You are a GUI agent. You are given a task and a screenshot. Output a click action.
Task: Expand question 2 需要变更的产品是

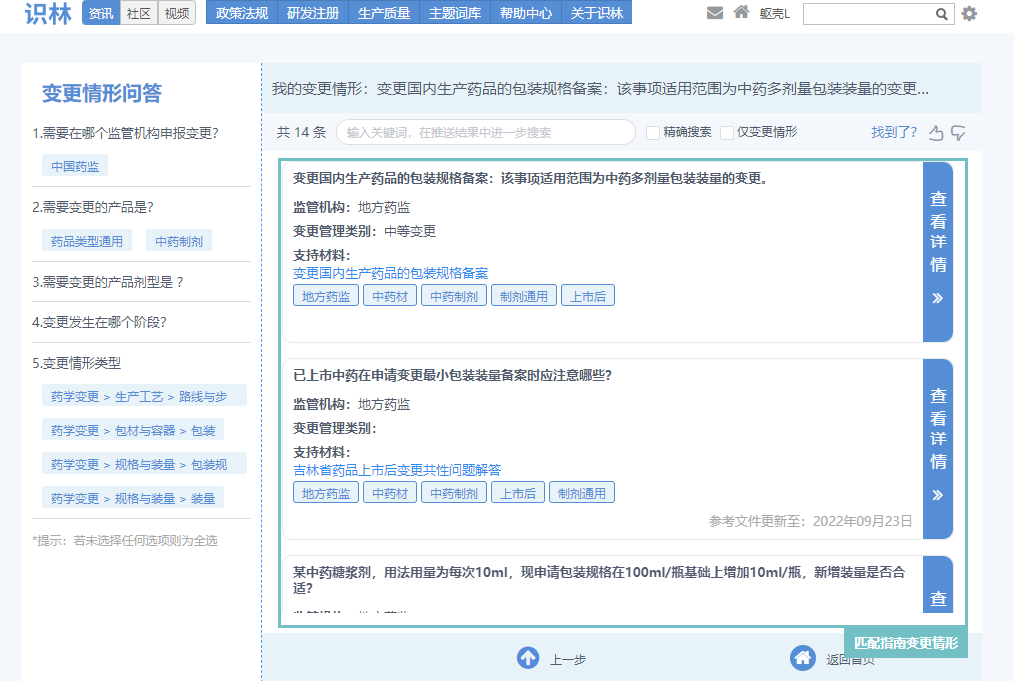click(93, 208)
